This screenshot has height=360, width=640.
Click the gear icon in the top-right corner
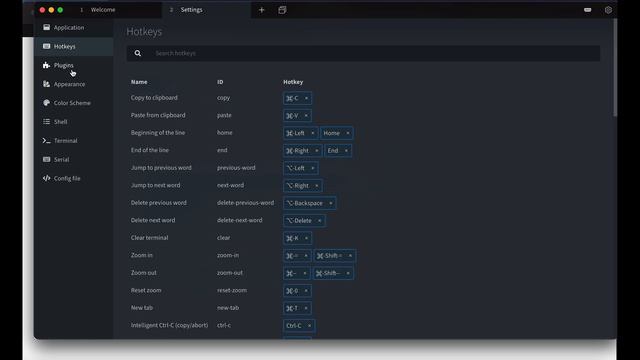[608, 10]
